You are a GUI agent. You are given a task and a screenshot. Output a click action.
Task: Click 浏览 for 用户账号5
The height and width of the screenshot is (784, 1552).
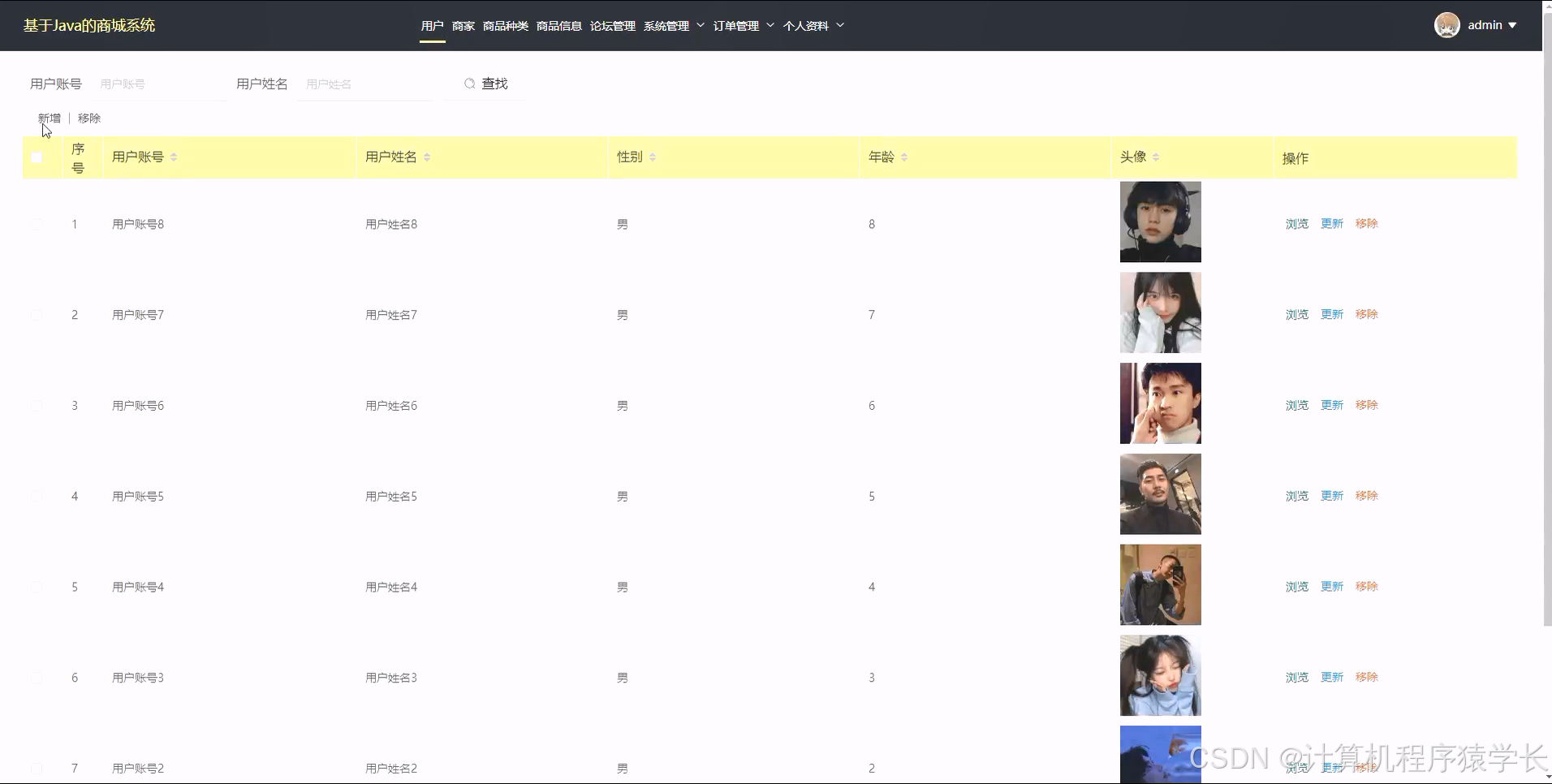pos(1297,496)
